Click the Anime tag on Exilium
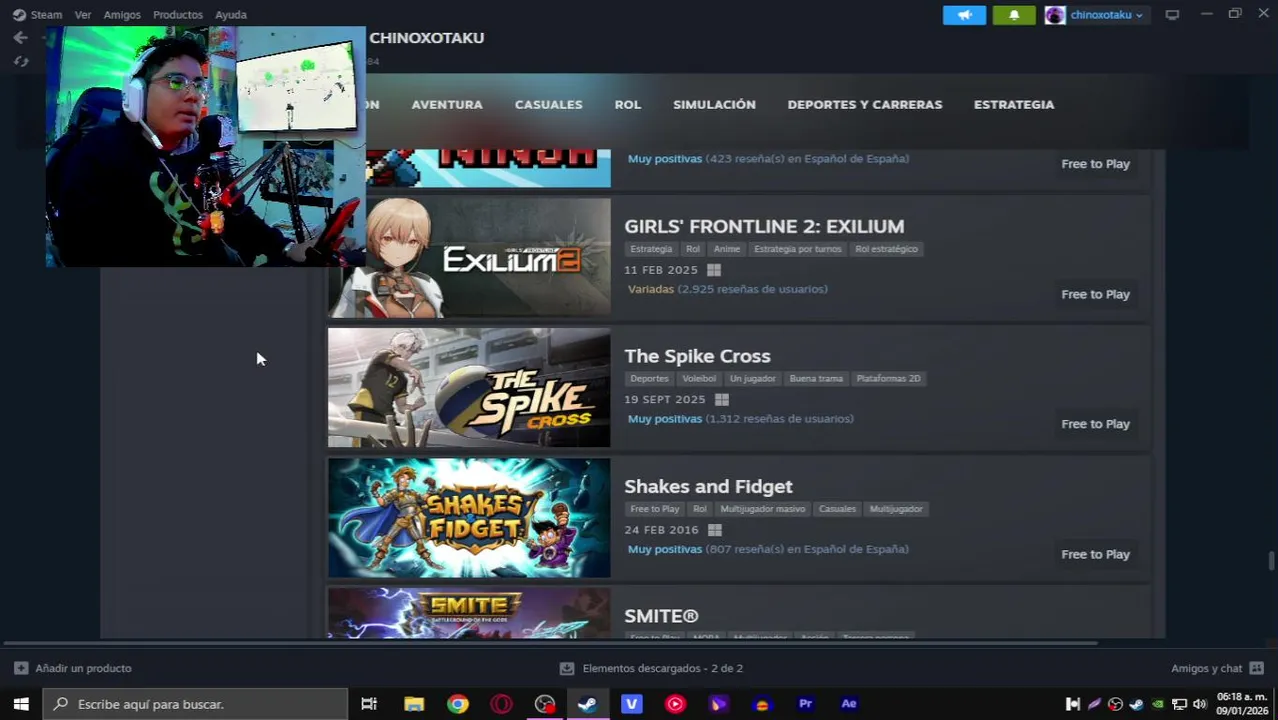 coord(727,249)
